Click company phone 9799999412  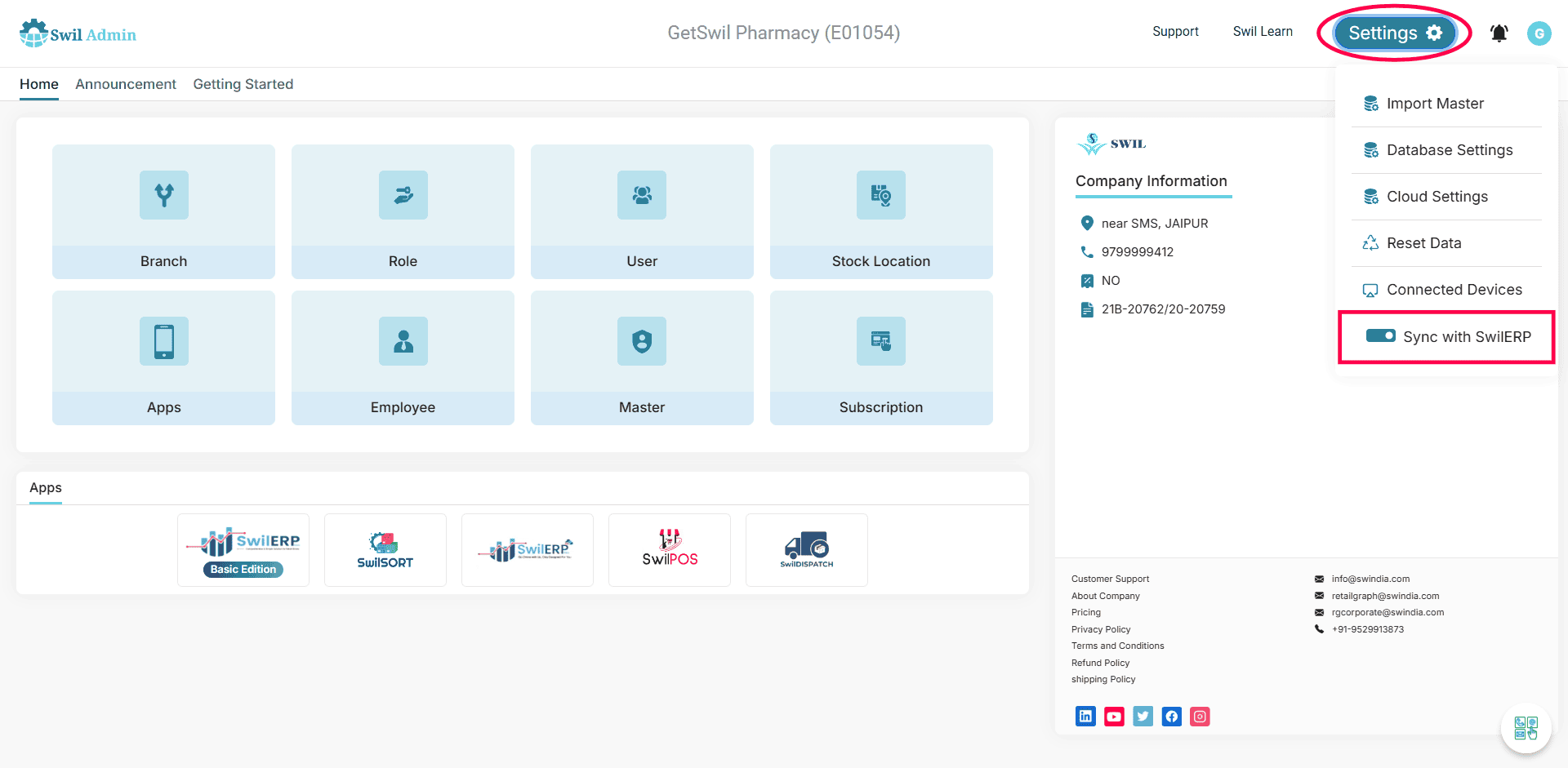pos(1138,252)
